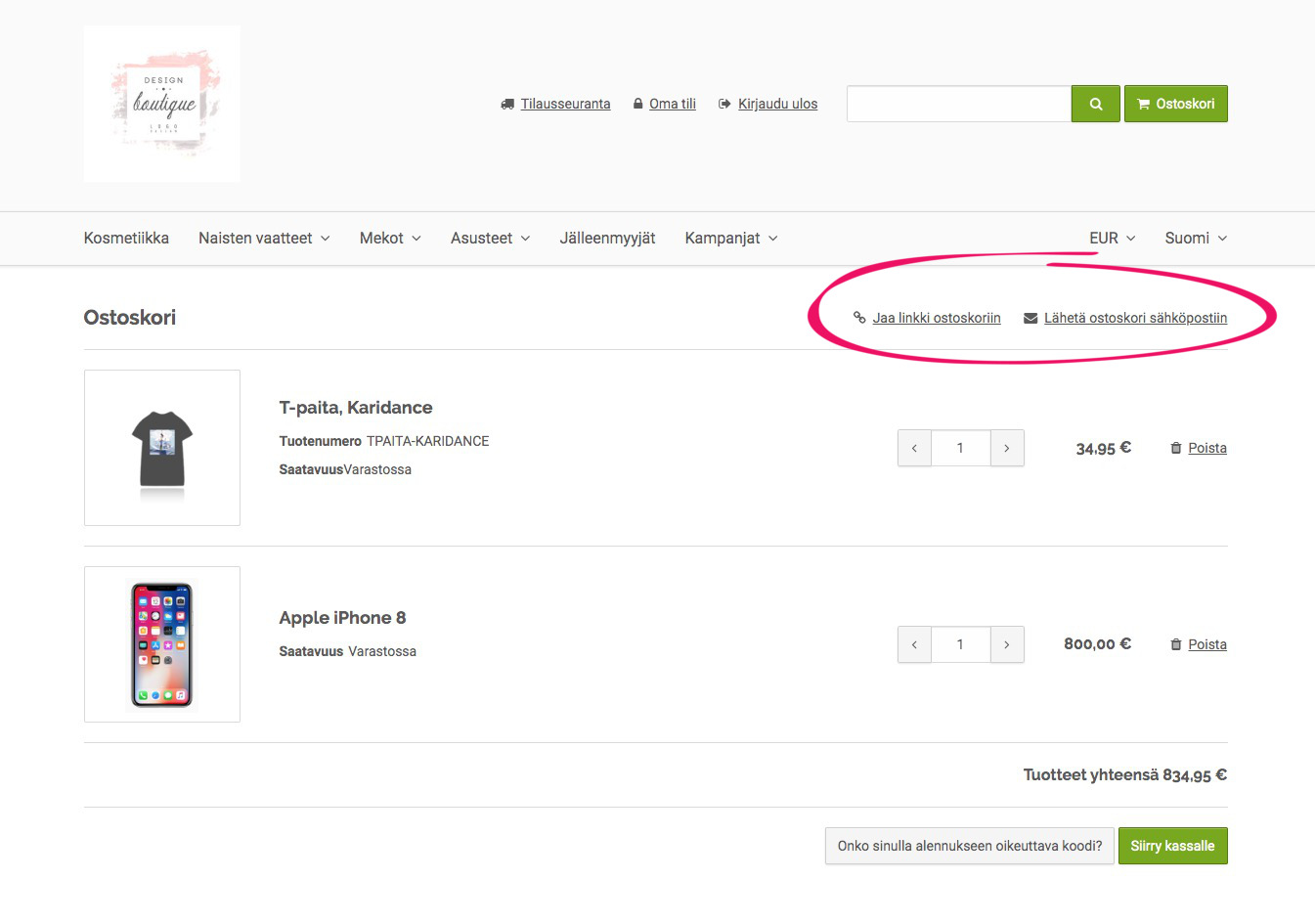The image size is (1315, 924).
Task: Click the lock icon beside Oma tili
Action: pyautogui.click(x=638, y=104)
